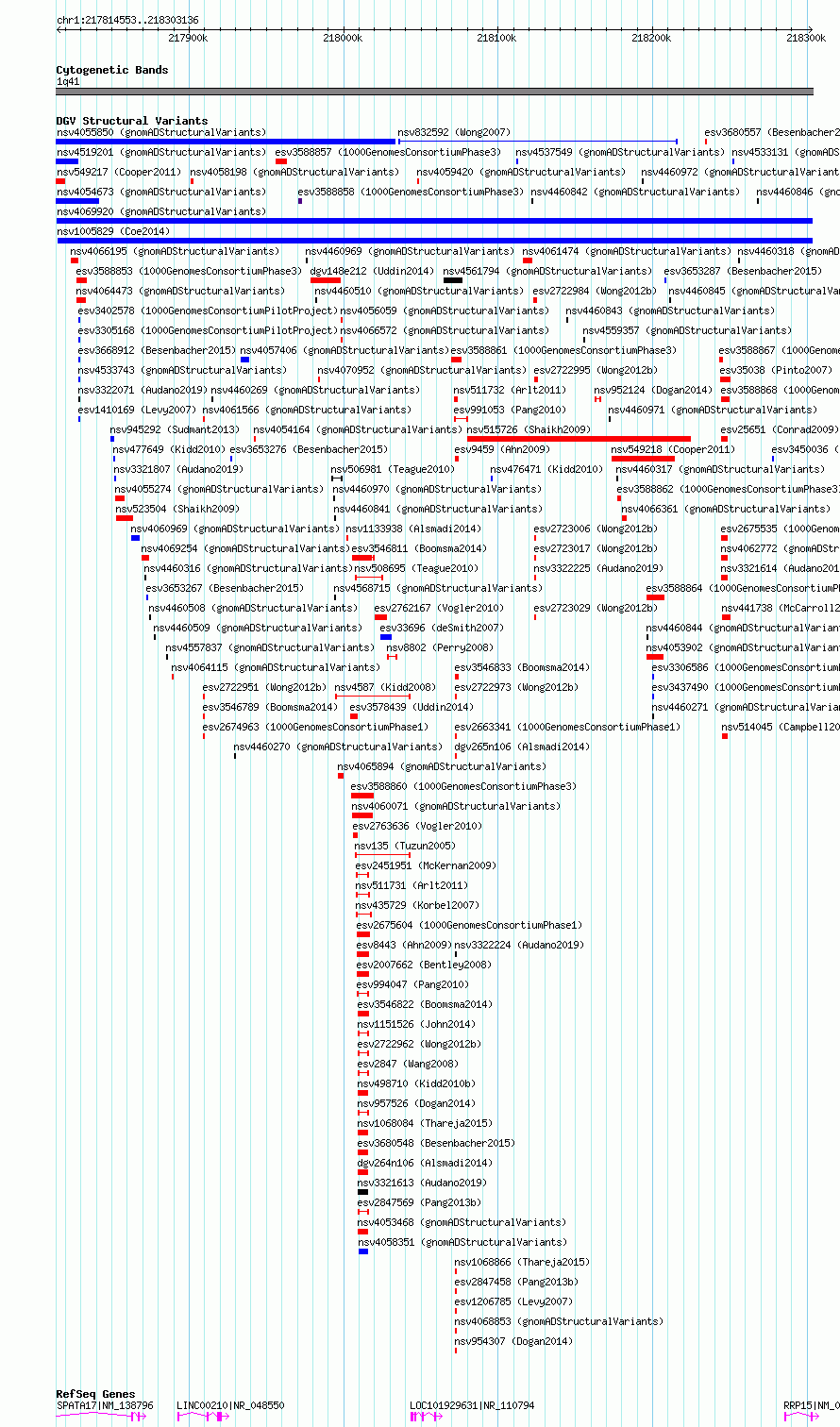The height and width of the screenshot is (1427, 840).
Task: Open the dgv148e212 (Uddin2014) variant label
Action: point(372,271)
